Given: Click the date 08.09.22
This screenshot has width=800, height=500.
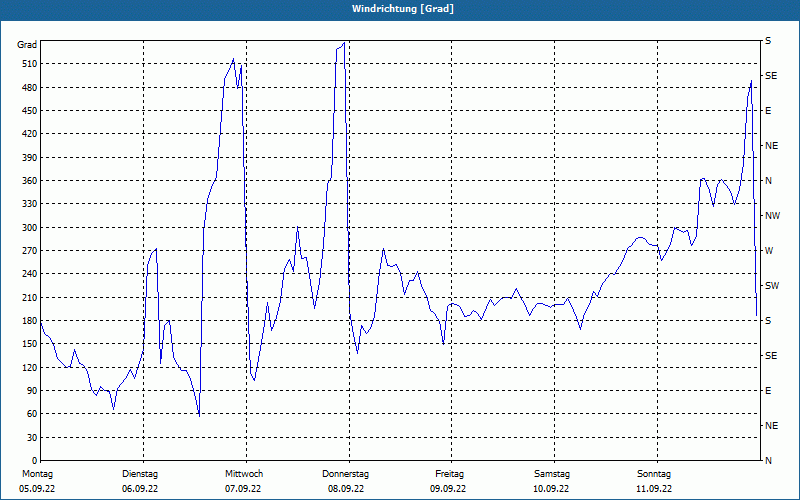Looking at the screenshot, I should click(346, 489).
